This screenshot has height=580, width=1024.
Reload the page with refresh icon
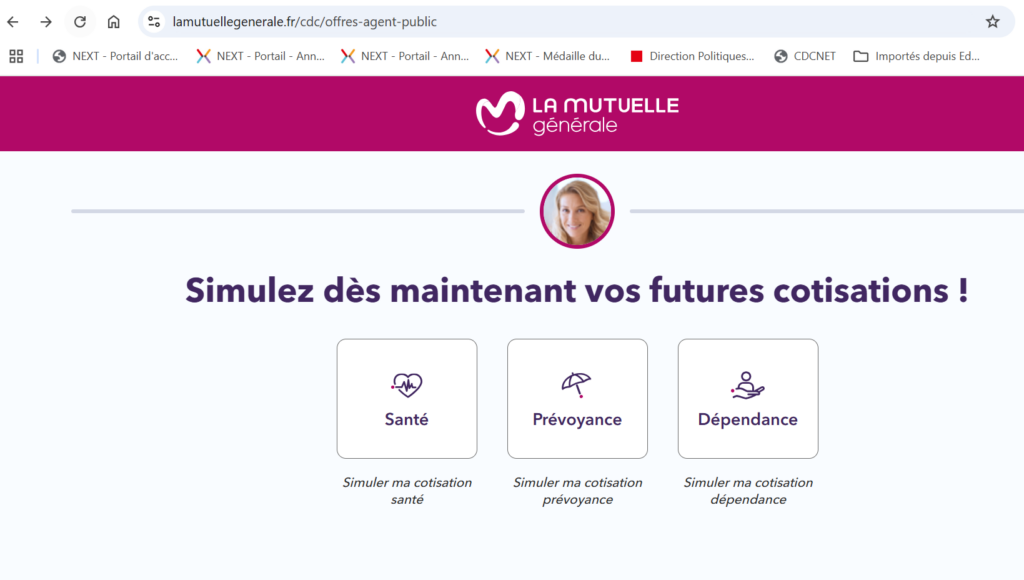click(80, 22)
